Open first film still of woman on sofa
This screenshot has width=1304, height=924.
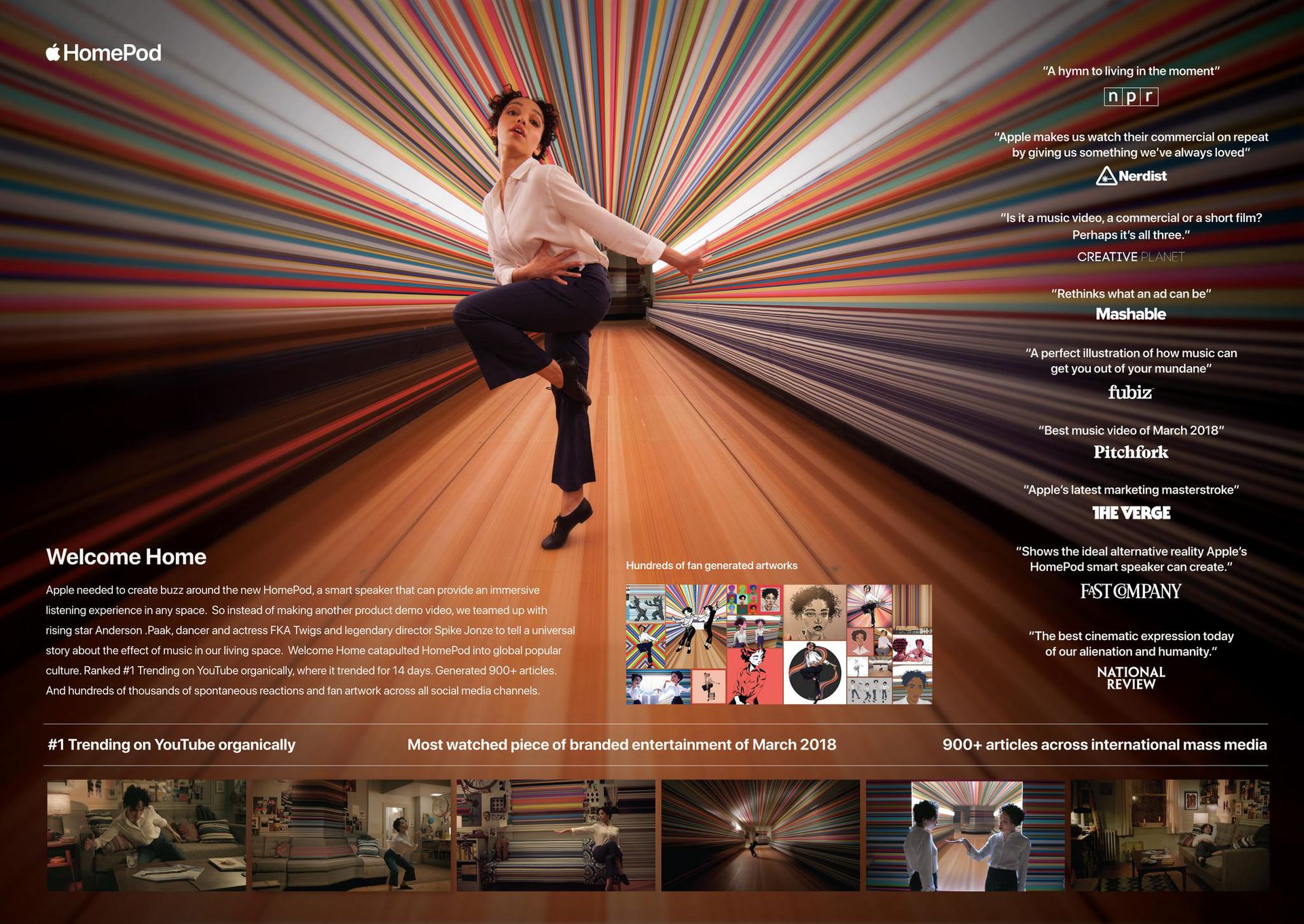click(x=146, y=835)
